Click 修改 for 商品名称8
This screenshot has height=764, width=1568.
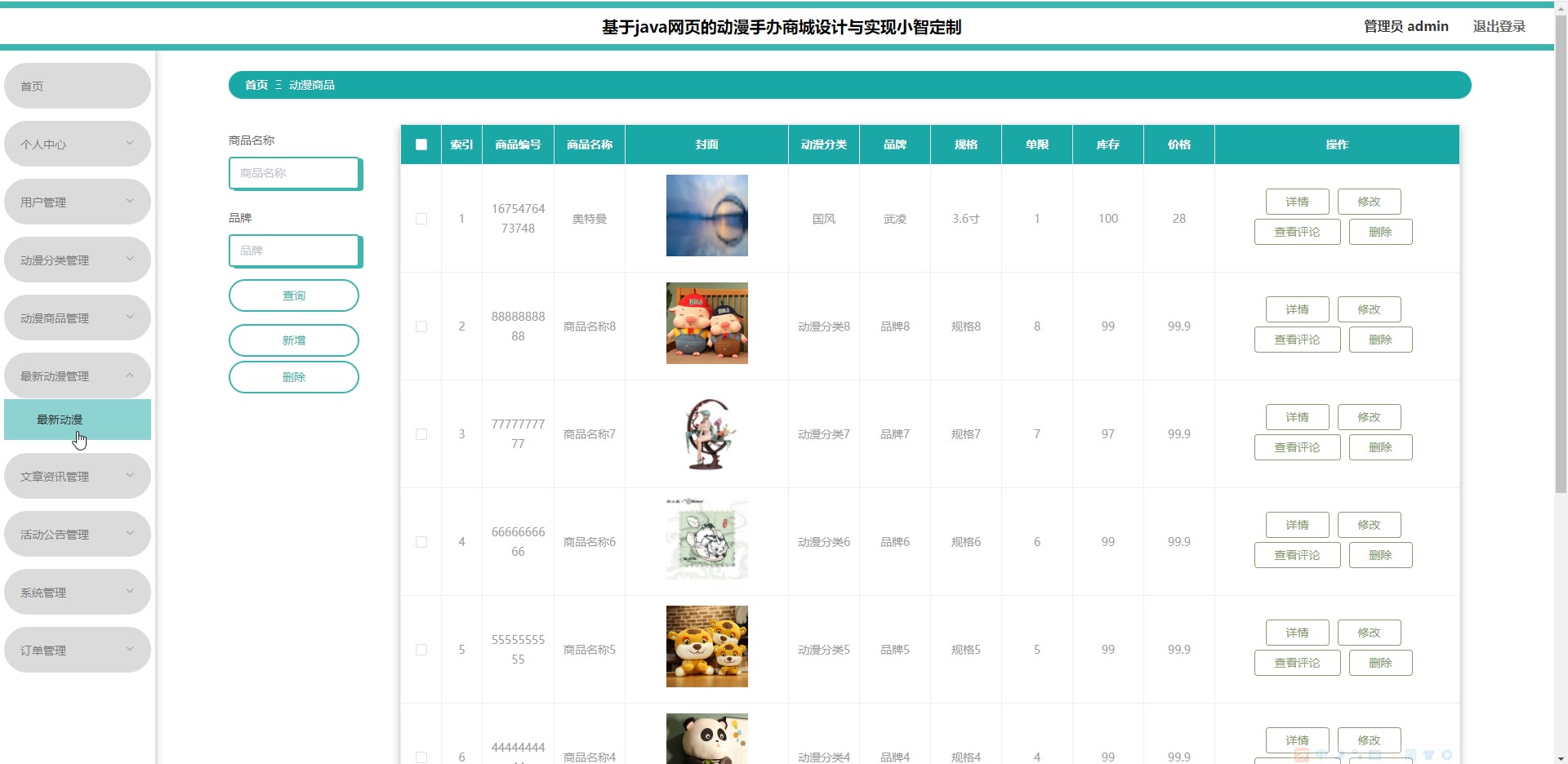click(1369, 309)
